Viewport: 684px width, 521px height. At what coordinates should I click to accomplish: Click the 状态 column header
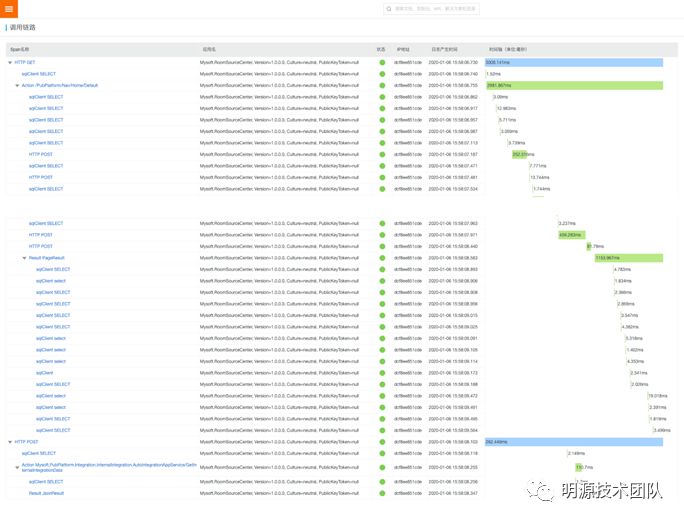point(381,48)
